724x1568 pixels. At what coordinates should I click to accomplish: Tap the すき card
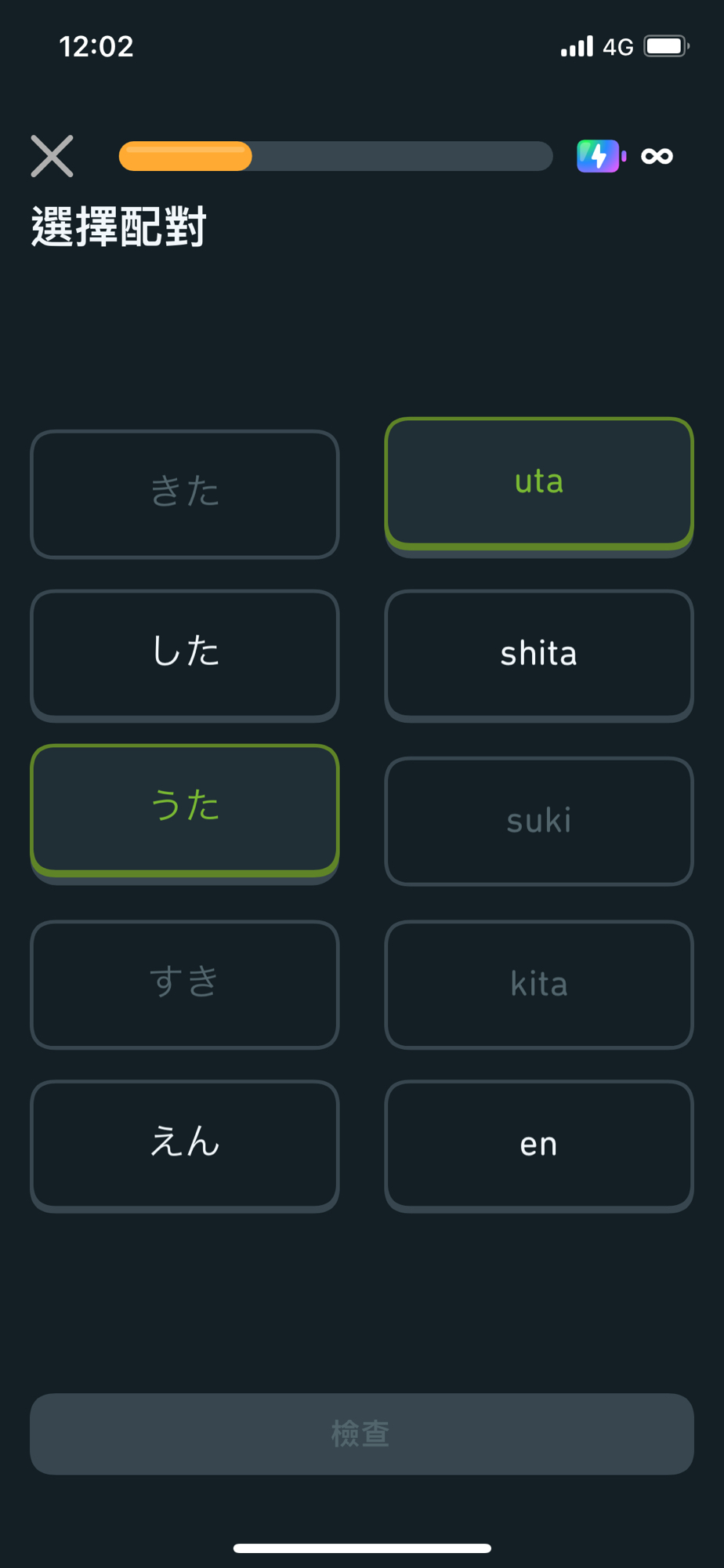[185, 983]
